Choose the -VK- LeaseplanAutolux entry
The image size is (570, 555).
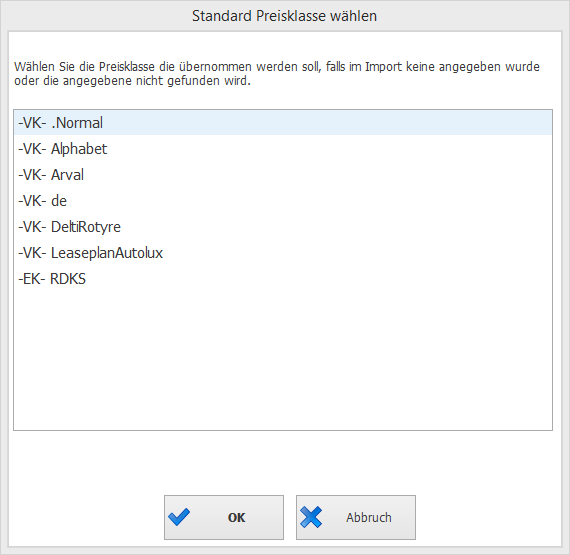click(283, 253)
